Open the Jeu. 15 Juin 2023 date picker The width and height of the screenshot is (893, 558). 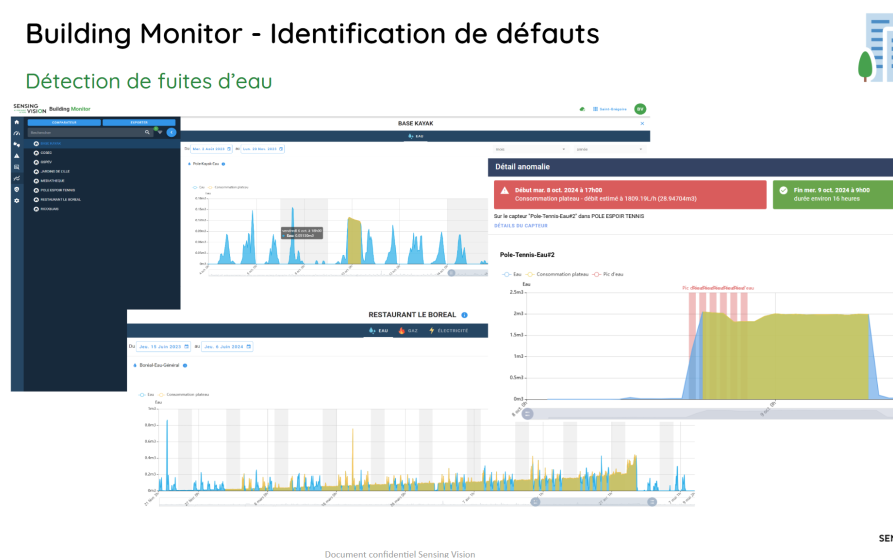pos(164,347)
